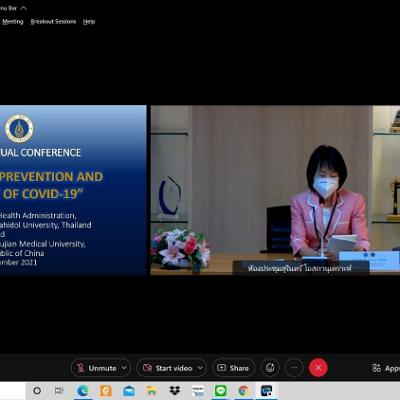Screen dimensions: 400x400
Task: Click the red leave meeting button
Action: click(318, 368)
